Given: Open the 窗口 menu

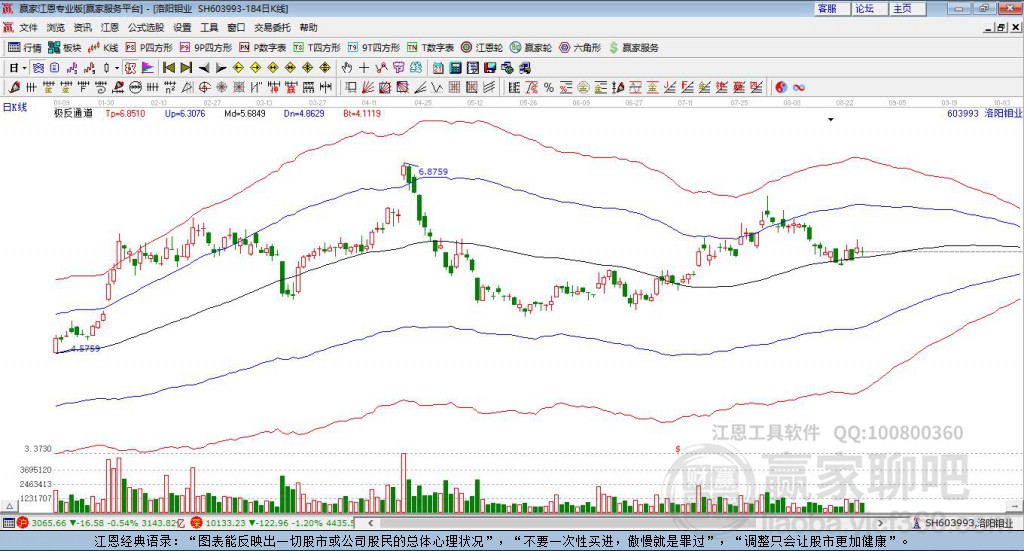Looking at the screenshot, I should (x=236, y=27).
